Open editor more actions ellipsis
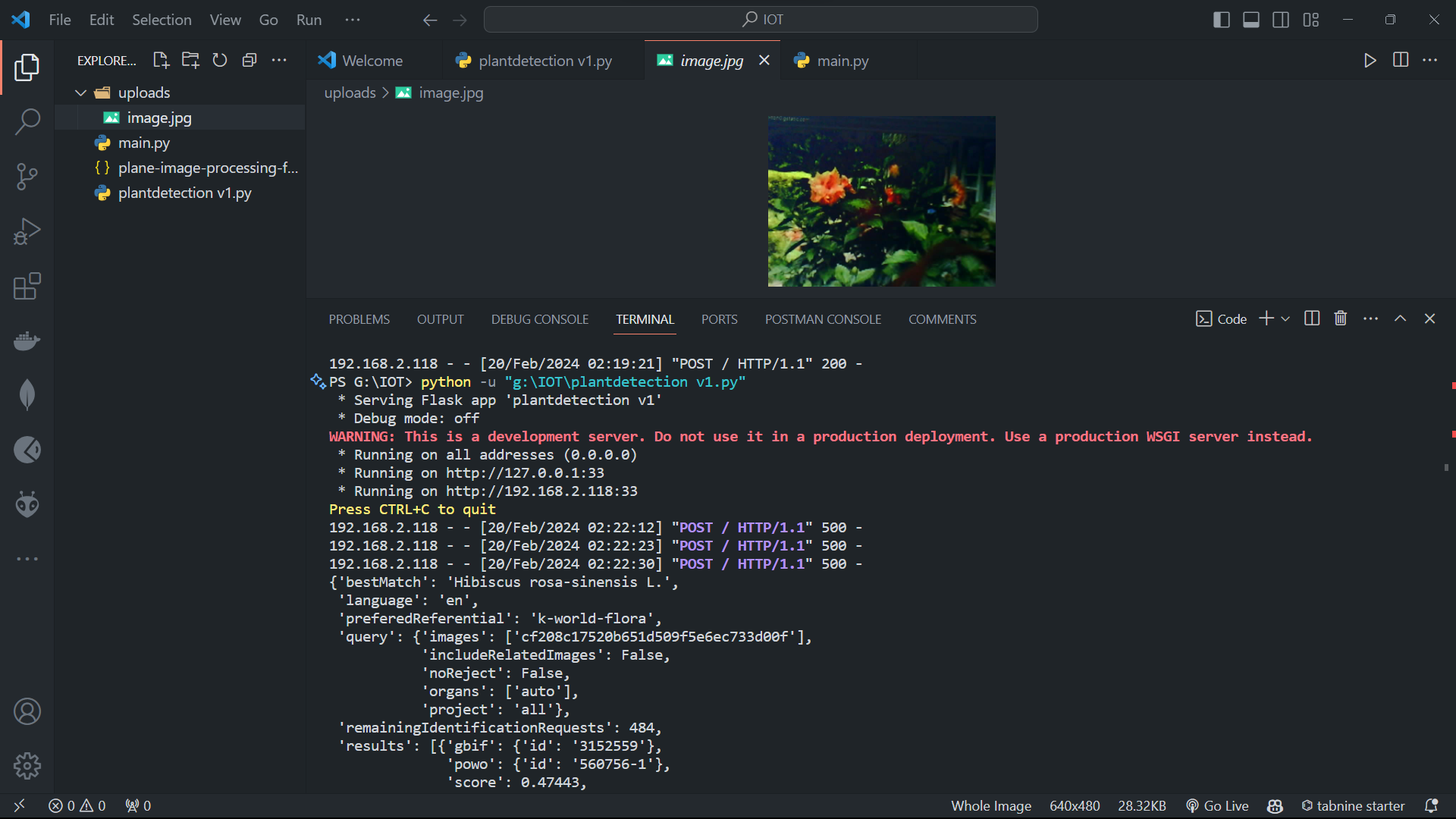Viewport: 1456px width, 819px height. (x=1430, y=60)
